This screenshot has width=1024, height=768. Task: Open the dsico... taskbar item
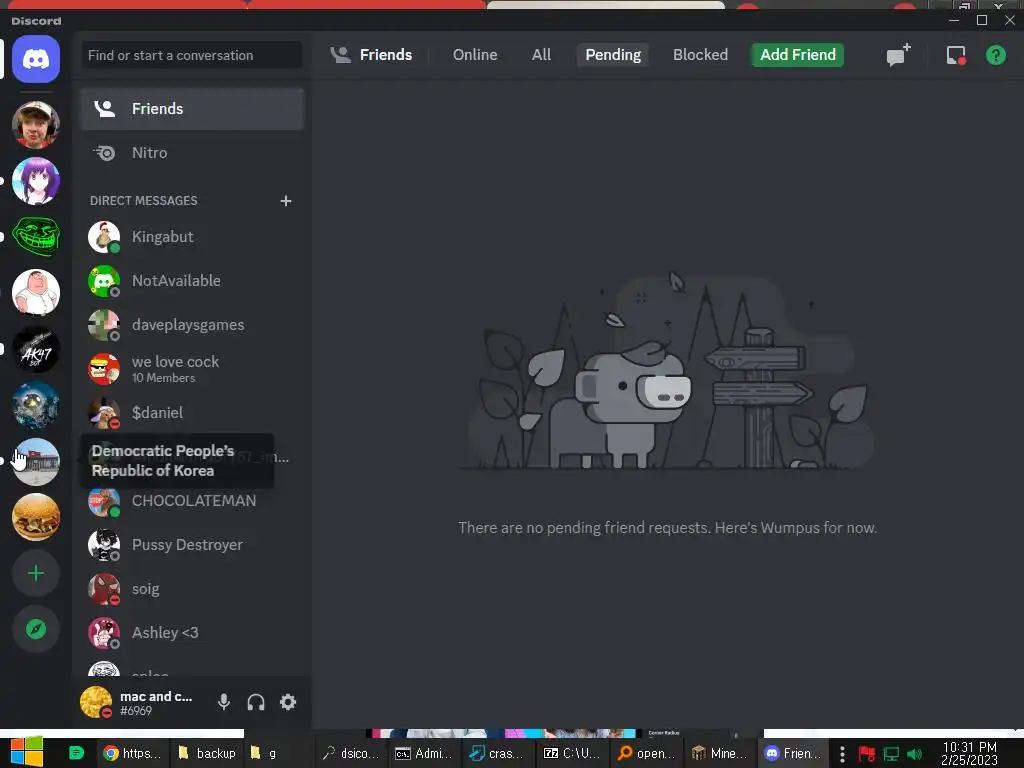click(350, 753)
